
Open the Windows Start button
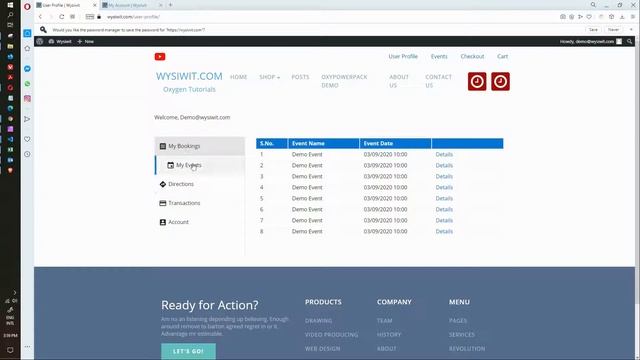10,5
